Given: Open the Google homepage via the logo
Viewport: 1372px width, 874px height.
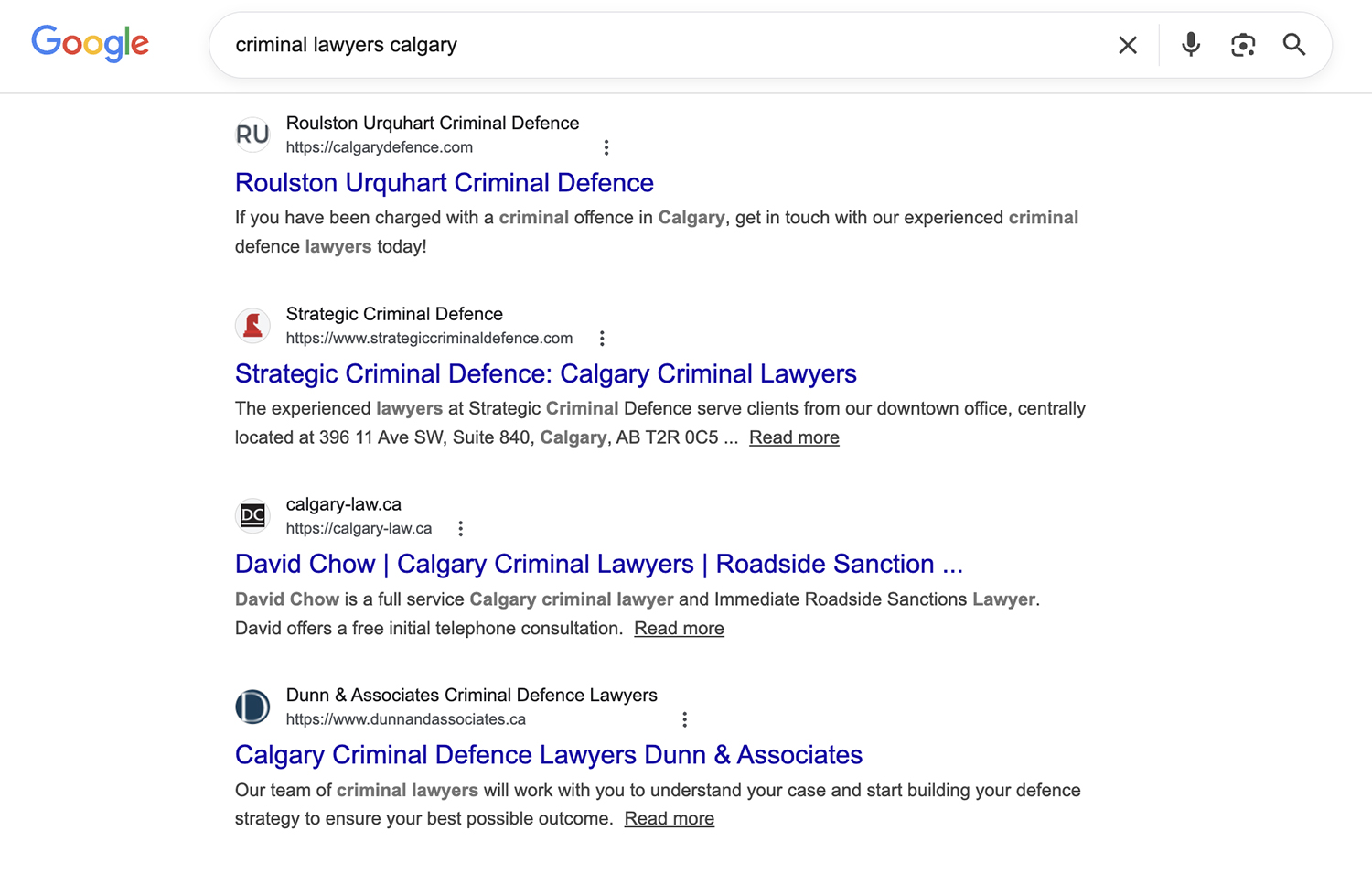Looking at the screenshot, I should tap(90, 43).
